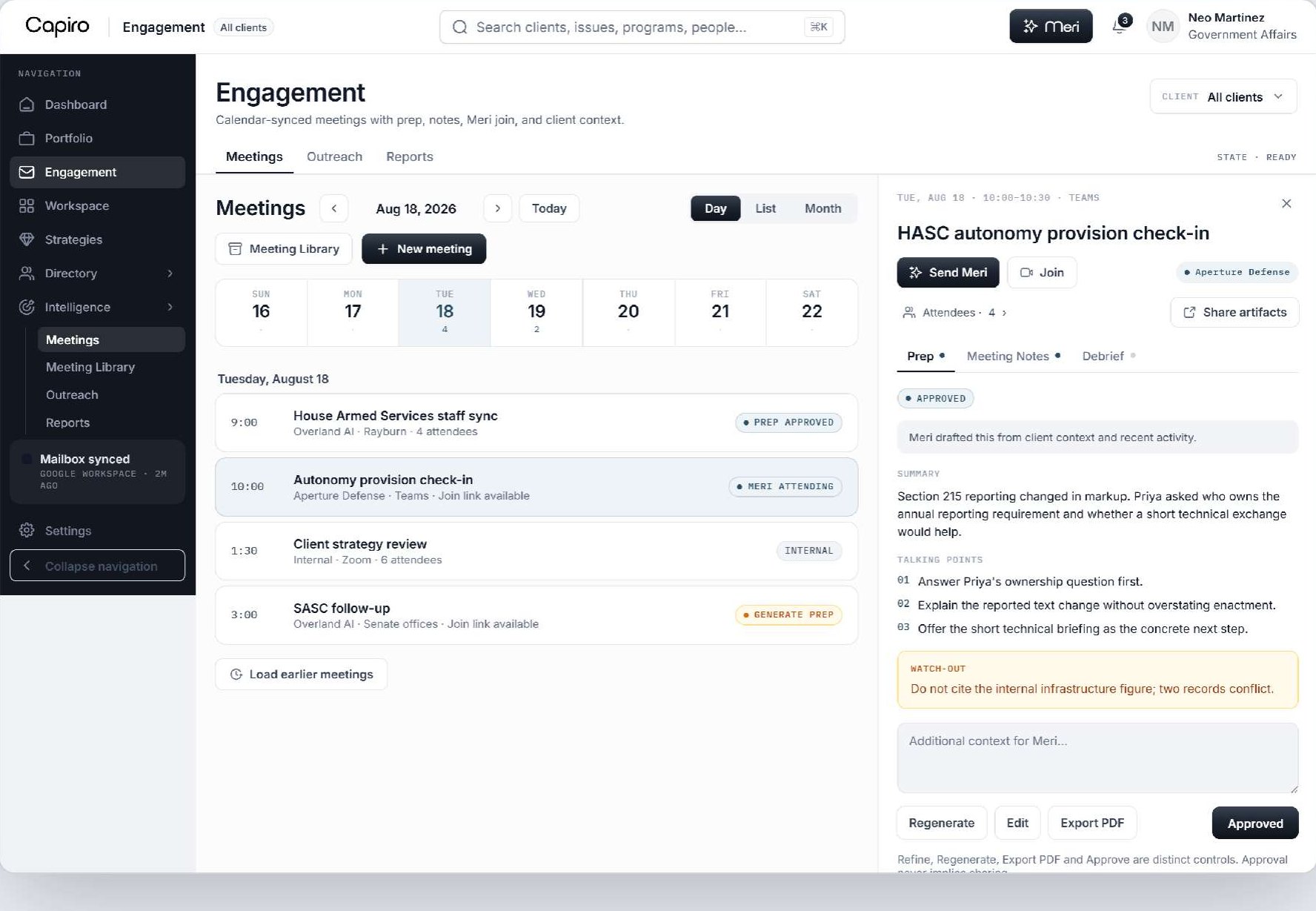Go to next day arrow
Image resolution: width=1316 pixels, height=911 pixels.
point(497,208)
